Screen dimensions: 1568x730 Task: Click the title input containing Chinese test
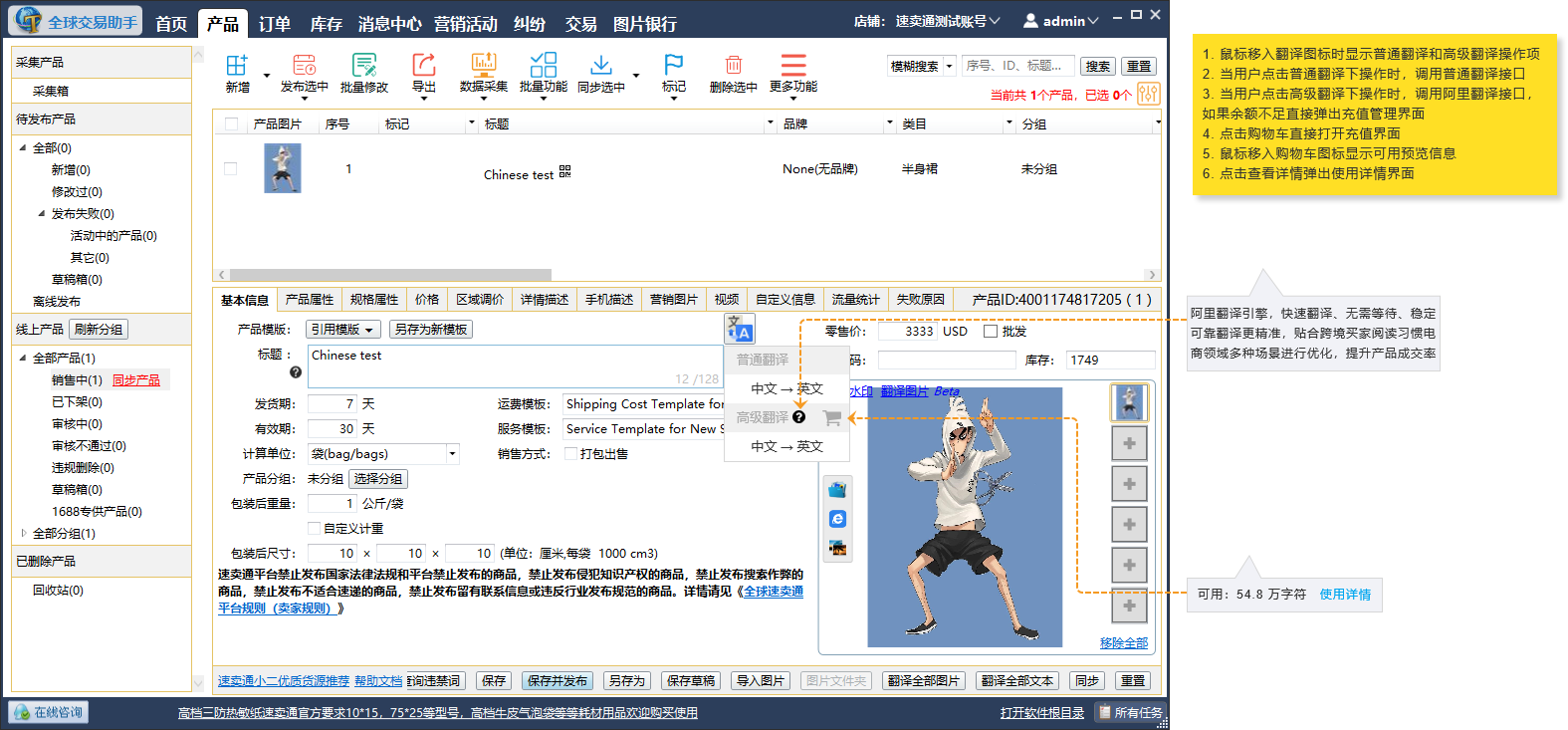point(515,366)
